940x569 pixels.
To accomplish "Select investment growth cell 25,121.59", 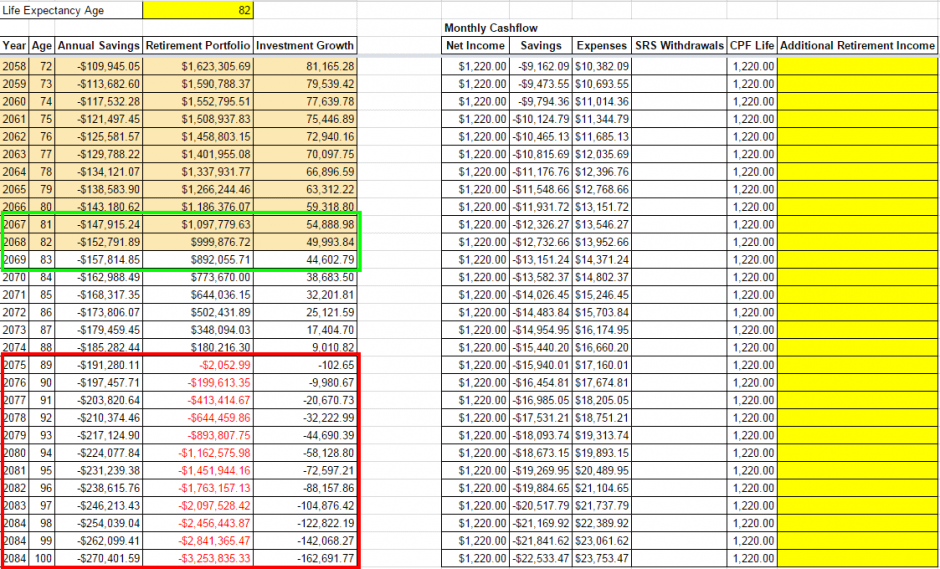I will point(305,312).
